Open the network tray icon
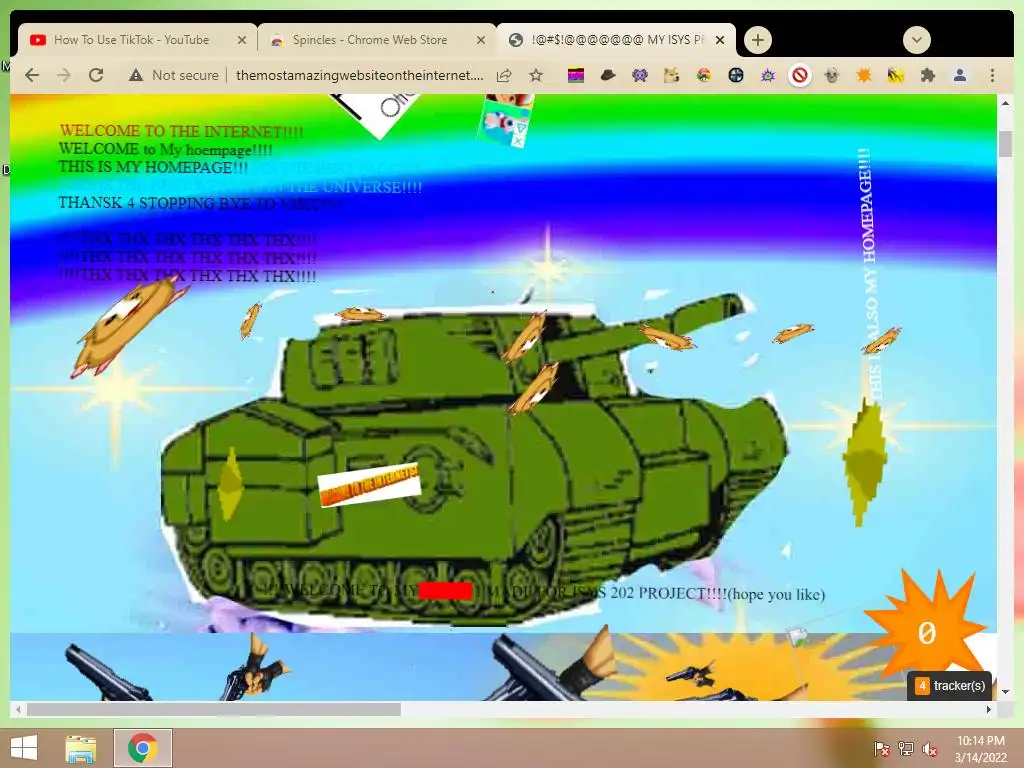1024x768 pixels. pos(906,748)
